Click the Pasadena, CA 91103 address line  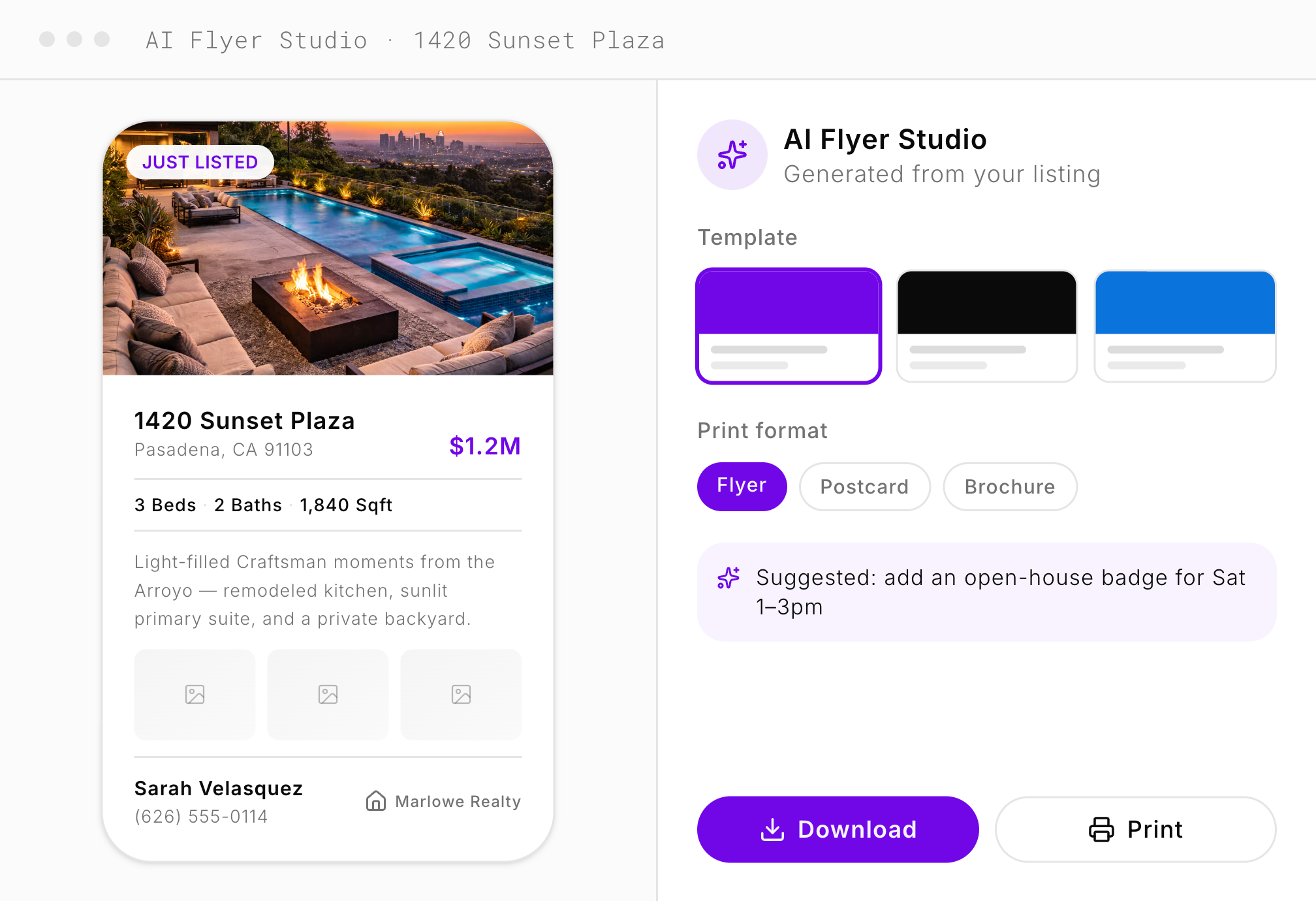click(x=224, y=450)
